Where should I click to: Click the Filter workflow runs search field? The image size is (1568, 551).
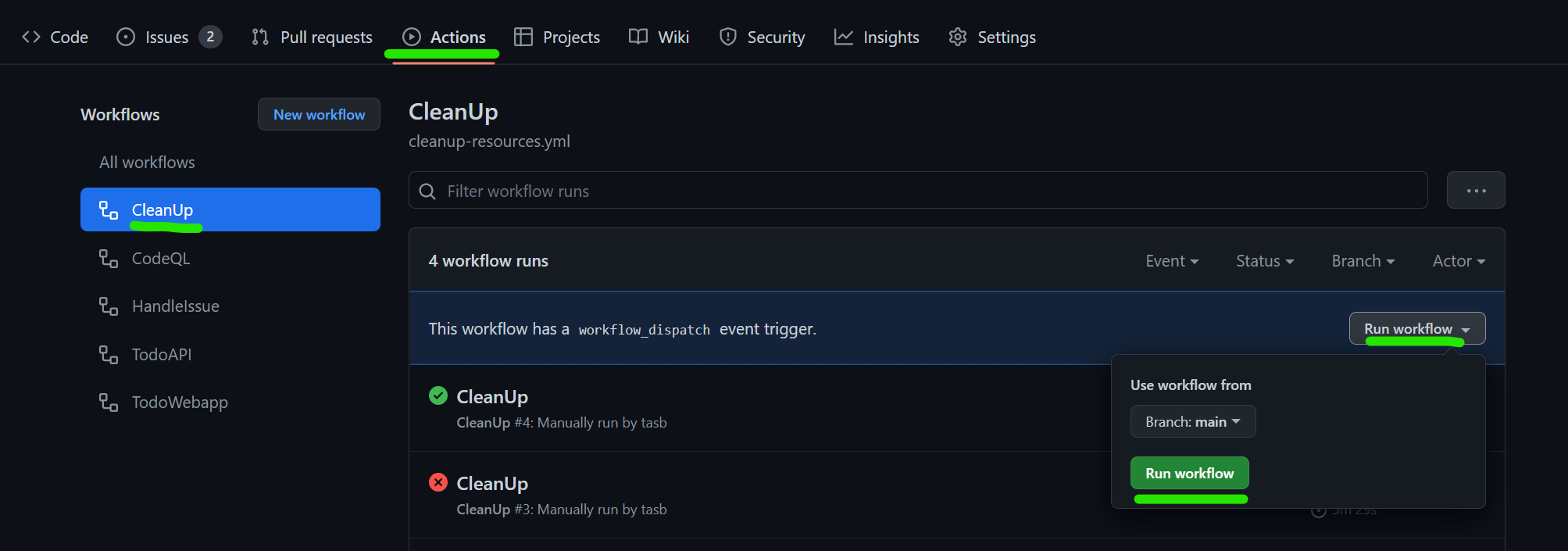pyautogui.click(x=918, y=191)
